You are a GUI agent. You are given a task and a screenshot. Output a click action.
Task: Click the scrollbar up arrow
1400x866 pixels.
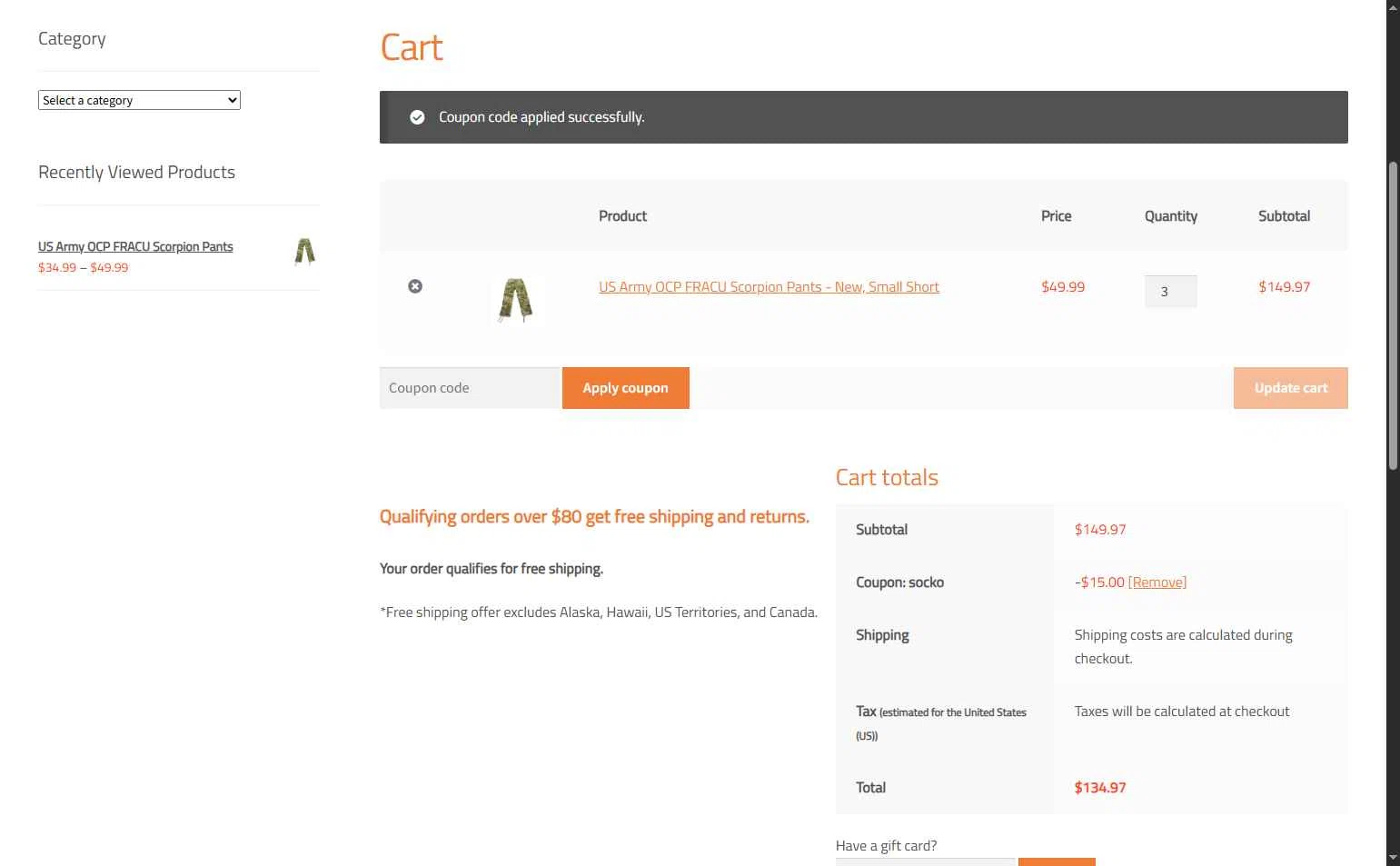(1393, 7)
